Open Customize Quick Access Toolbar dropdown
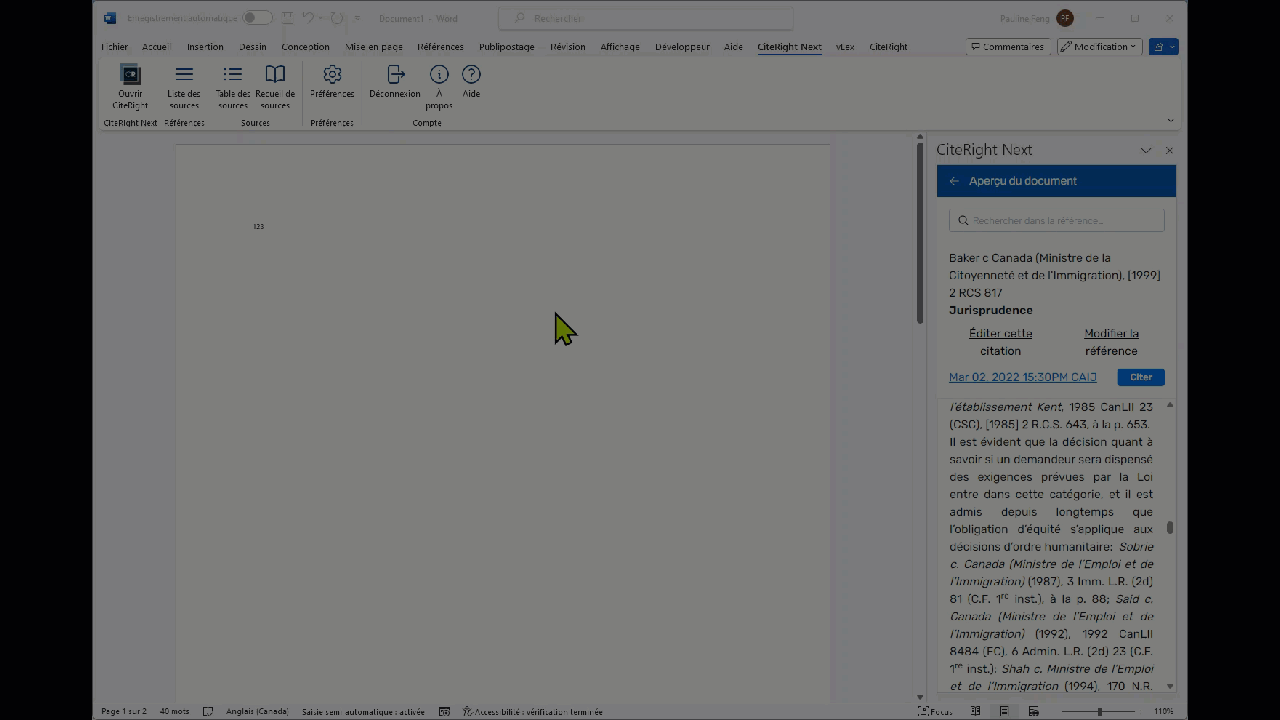 coord(357,18)
